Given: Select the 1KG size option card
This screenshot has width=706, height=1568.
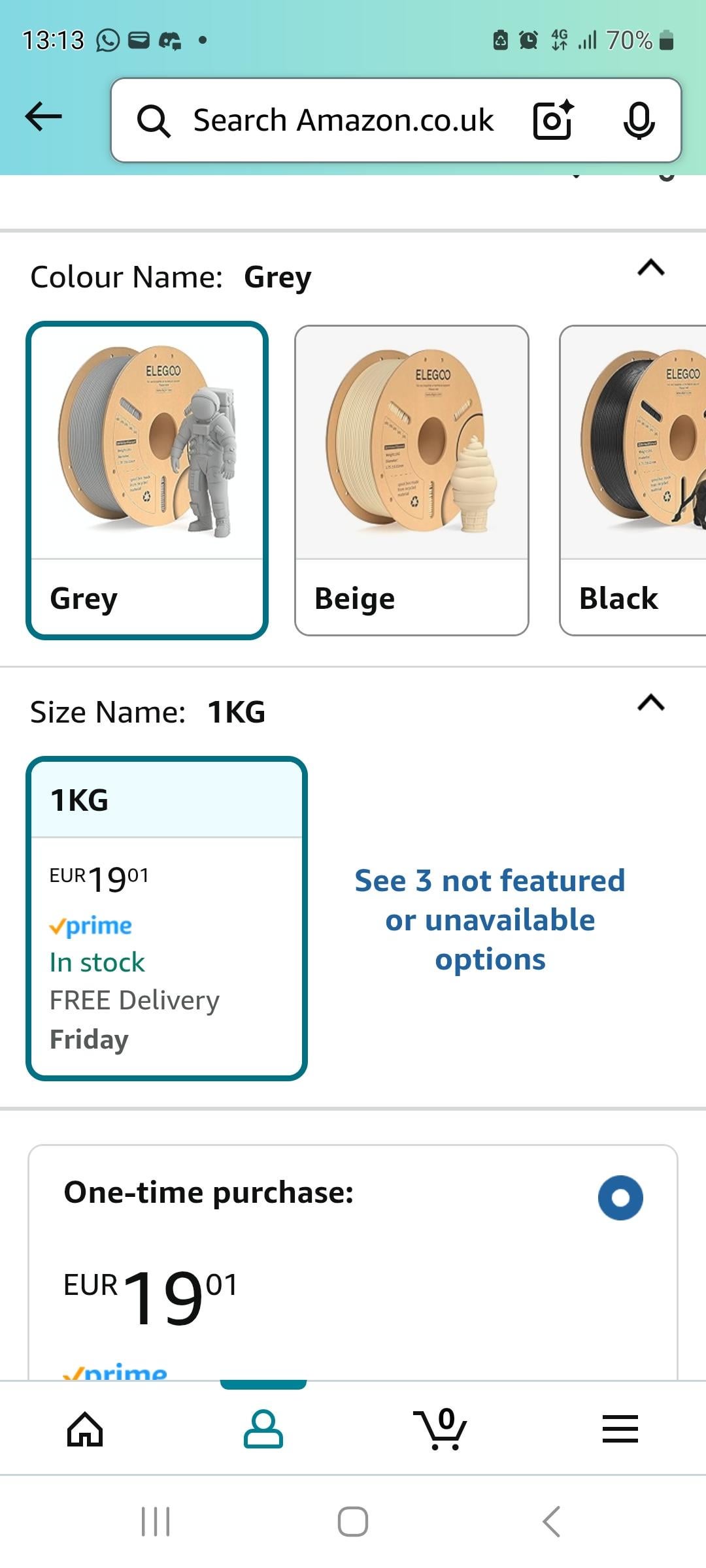Looking at the screenshot, I should 167,919.
